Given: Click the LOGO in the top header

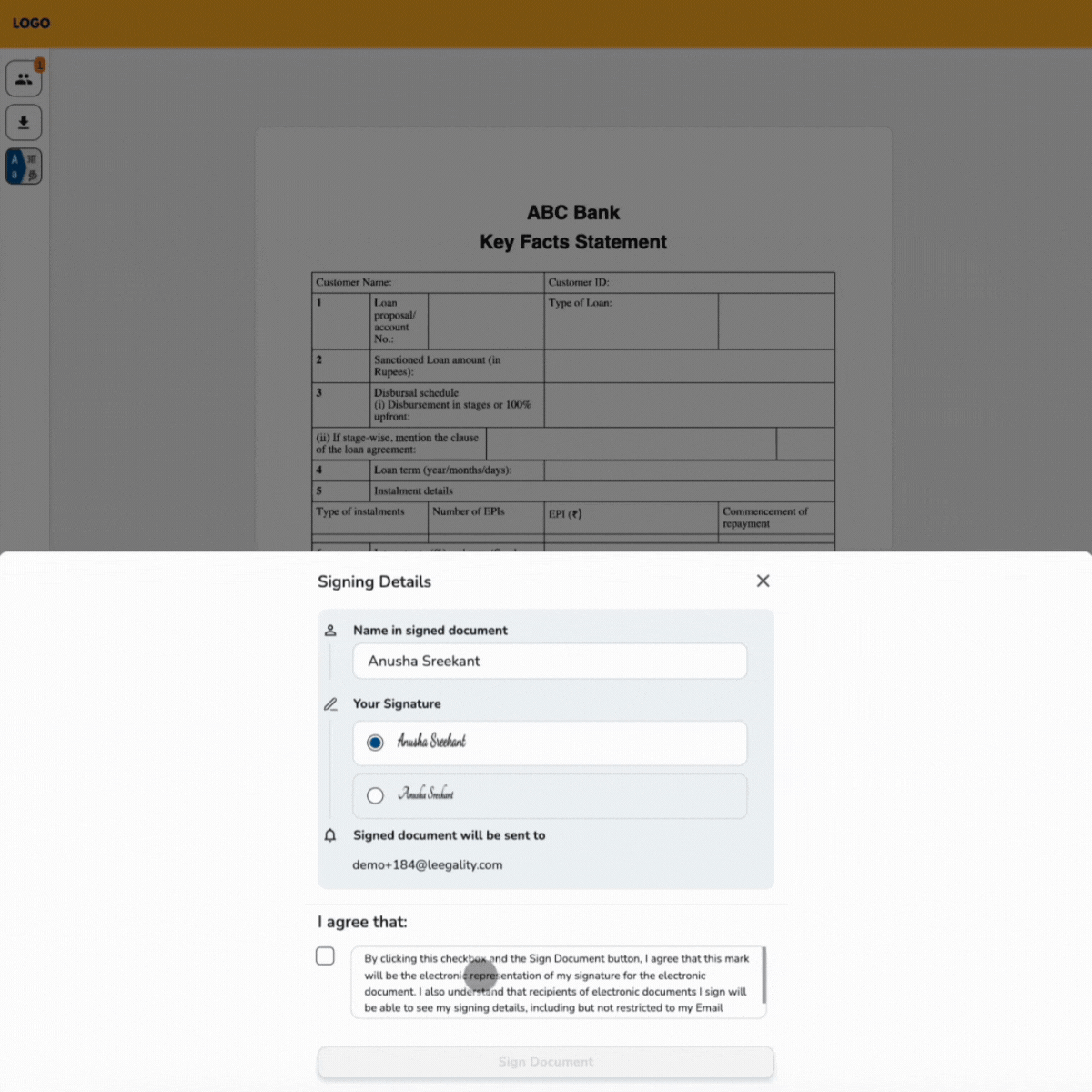Looking at the screenshot, I should (30, 23).
